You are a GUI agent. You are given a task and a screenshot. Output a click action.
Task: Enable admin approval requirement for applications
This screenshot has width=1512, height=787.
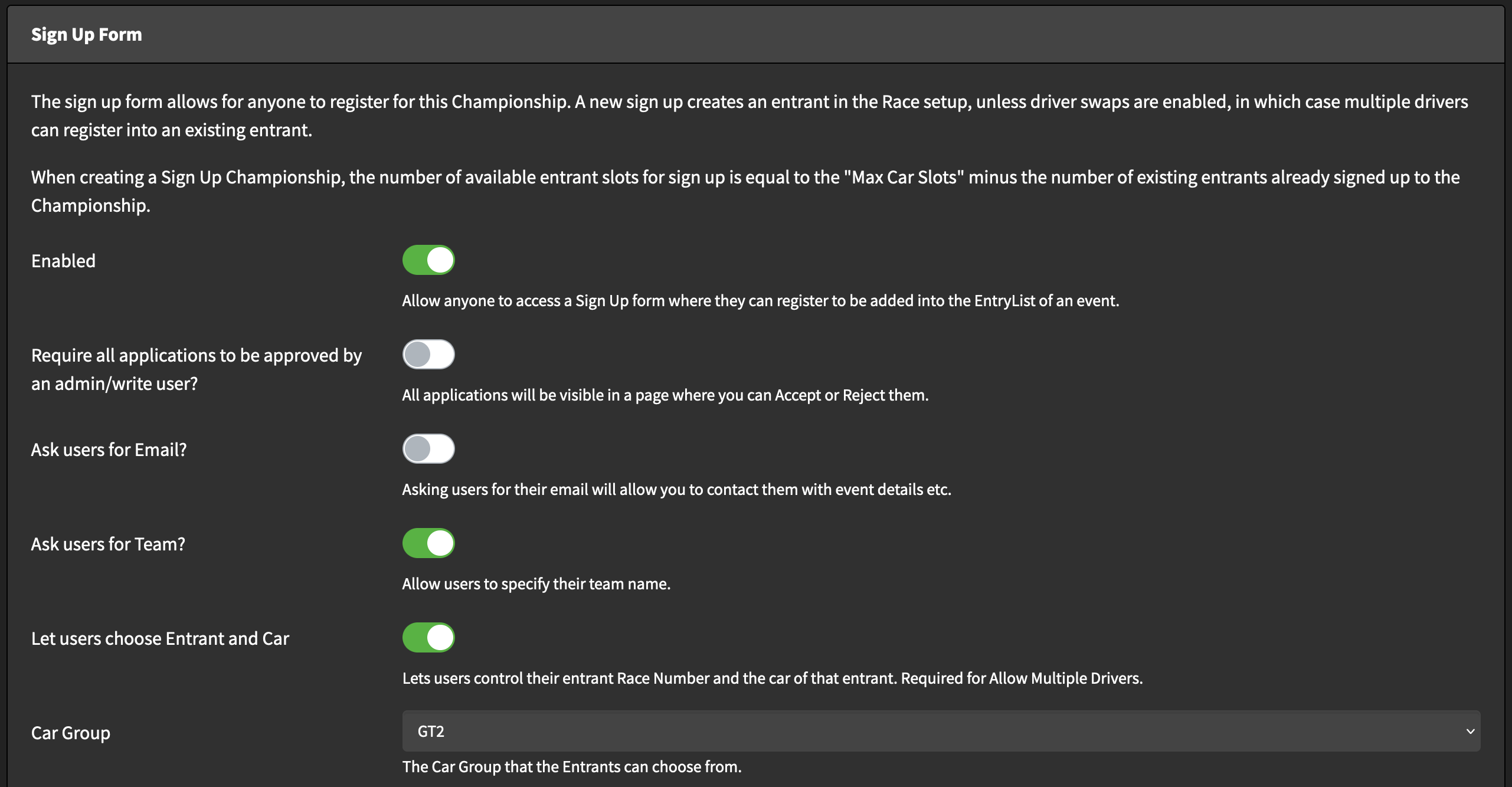coord(428,355)
